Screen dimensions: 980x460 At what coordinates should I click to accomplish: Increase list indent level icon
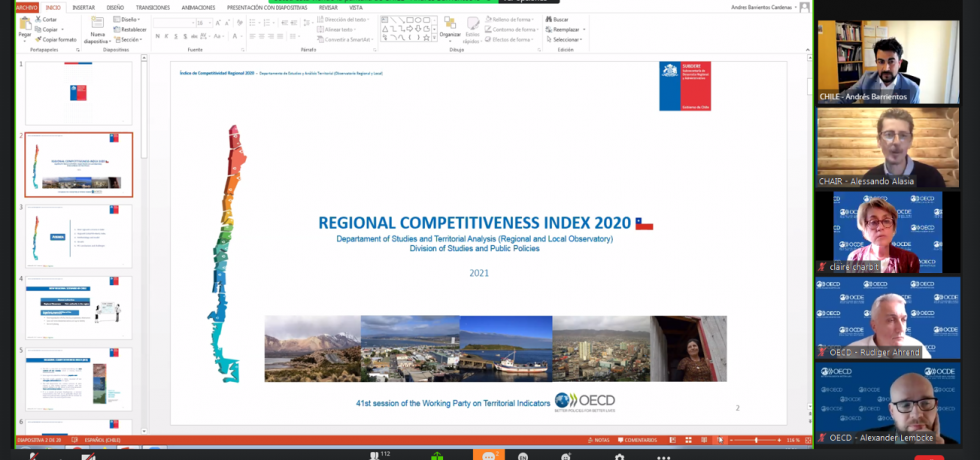pos(294,22)
